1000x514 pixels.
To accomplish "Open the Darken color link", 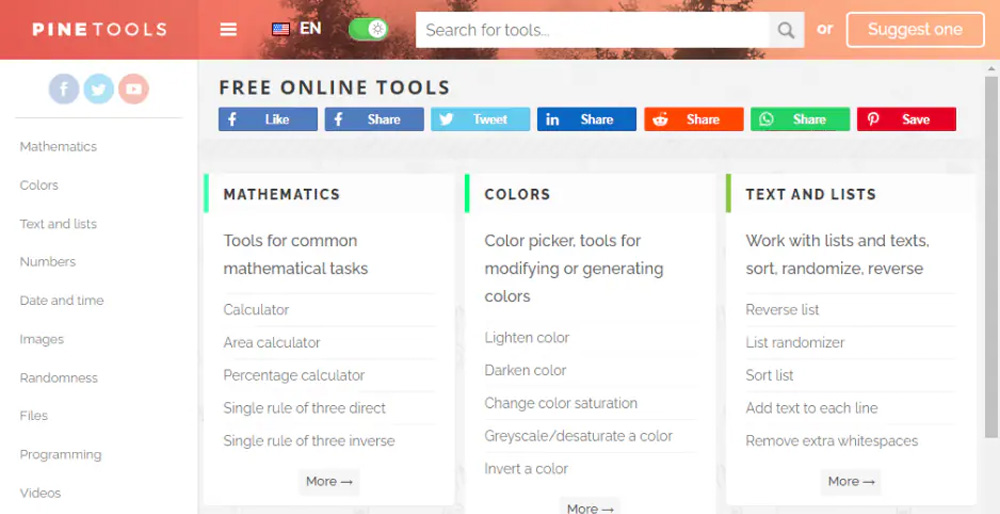I will coord(526,371).
